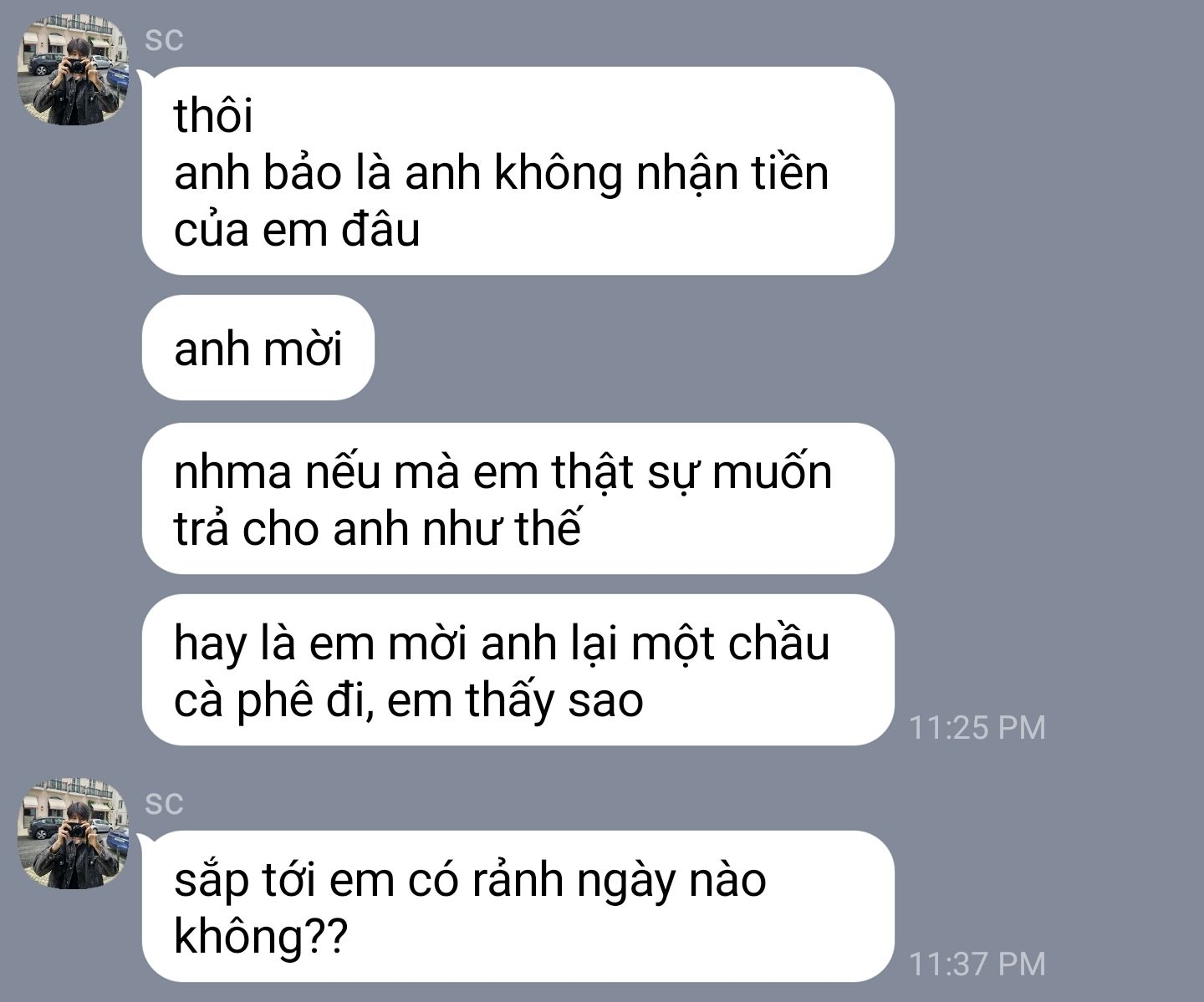Click the 11:37 PM timestamp
This screenshot has height=1002, width=1204.
click(x=977, y=964)
